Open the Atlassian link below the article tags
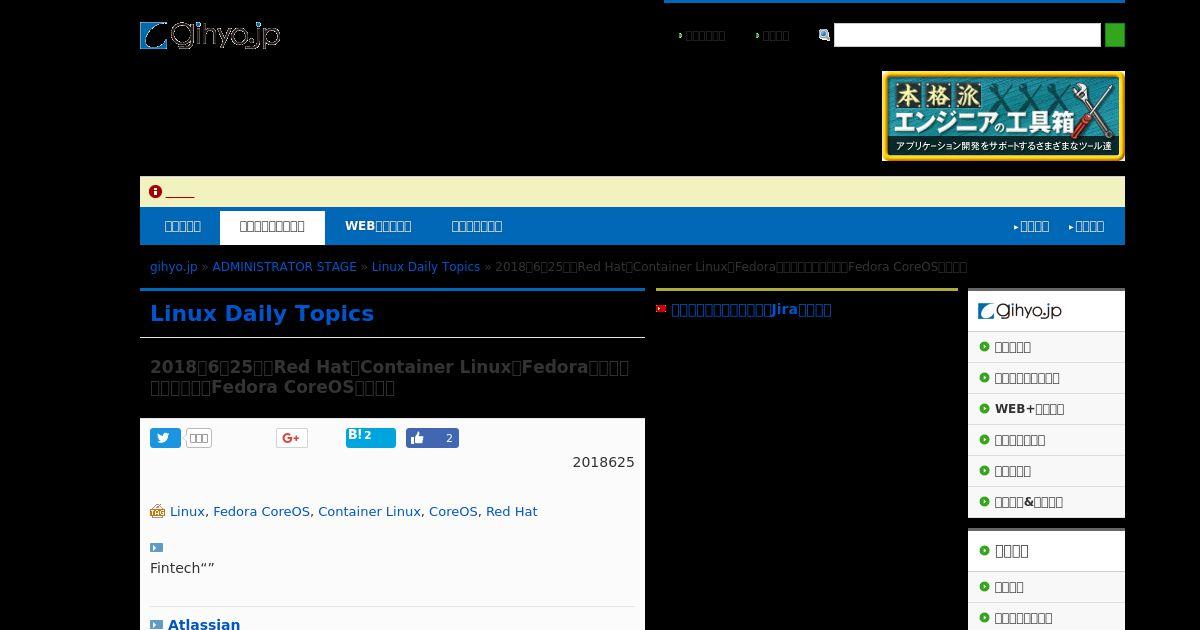1200x630 pixels. [x=204, y=624]
